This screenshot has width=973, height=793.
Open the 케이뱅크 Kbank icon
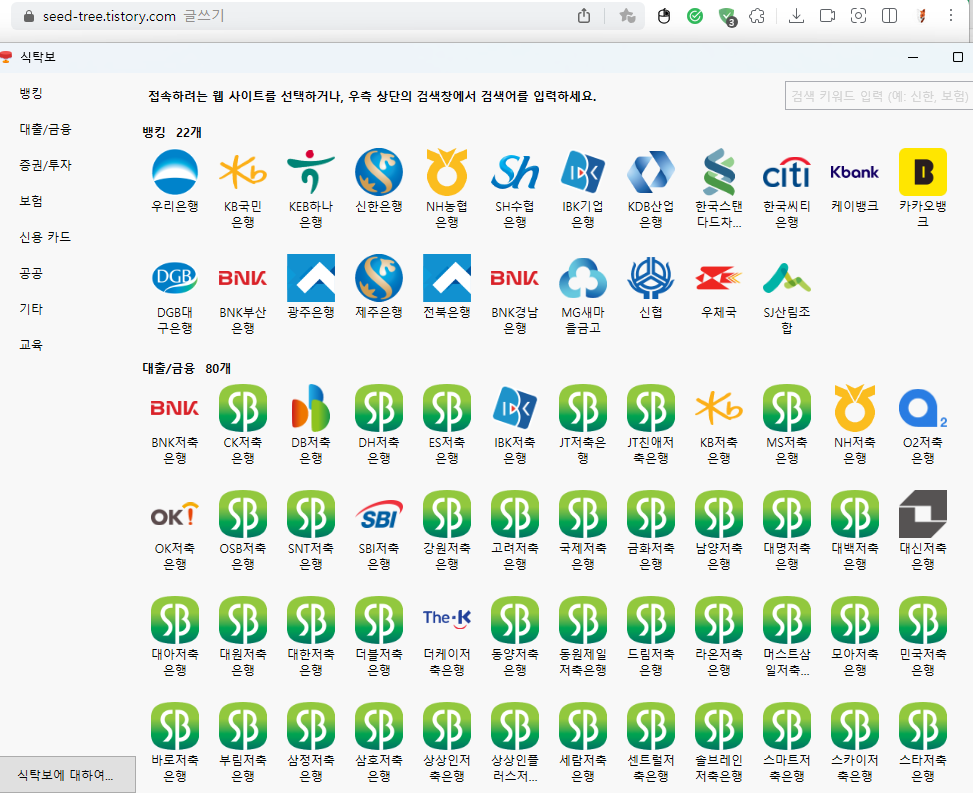click(854, 172)
